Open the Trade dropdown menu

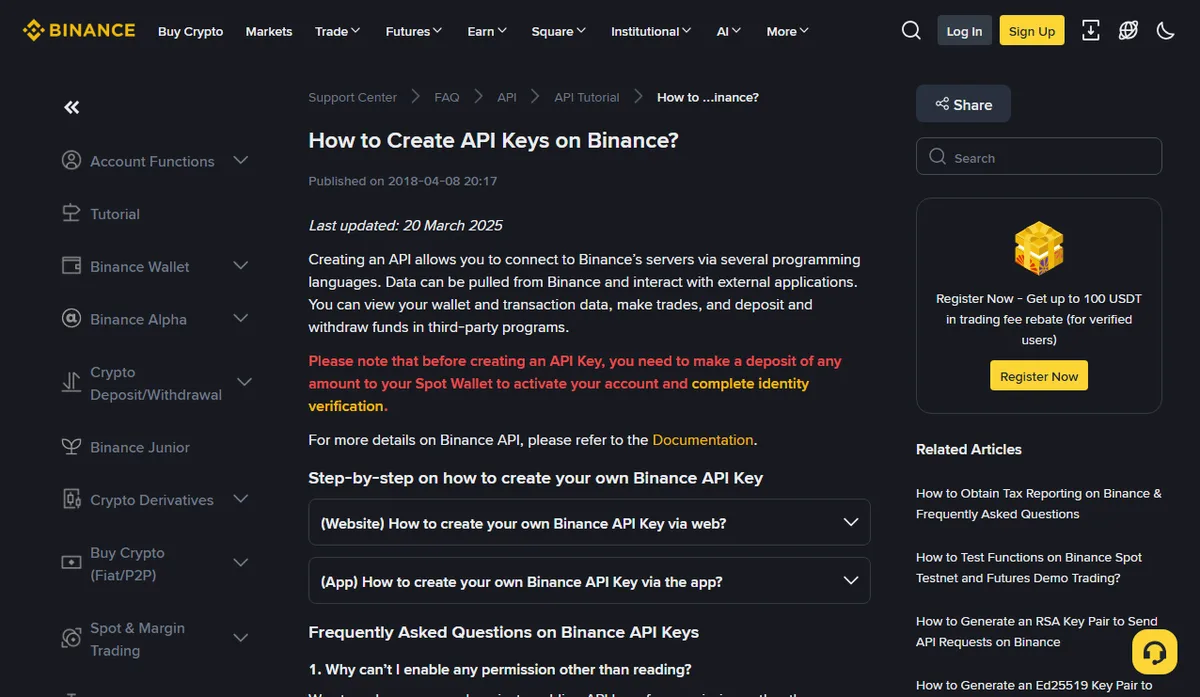click(x=338, y=31)
